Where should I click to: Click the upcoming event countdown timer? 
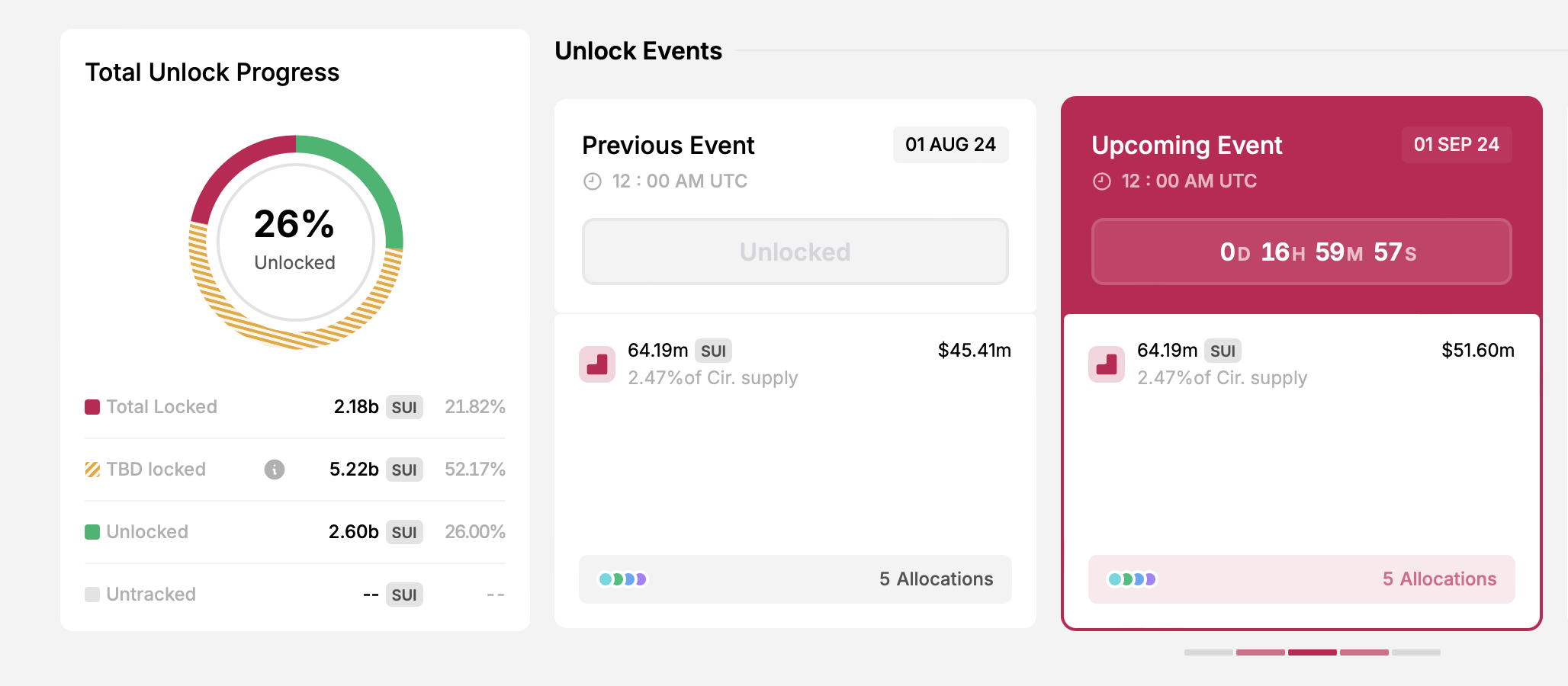click(1301, 252)
